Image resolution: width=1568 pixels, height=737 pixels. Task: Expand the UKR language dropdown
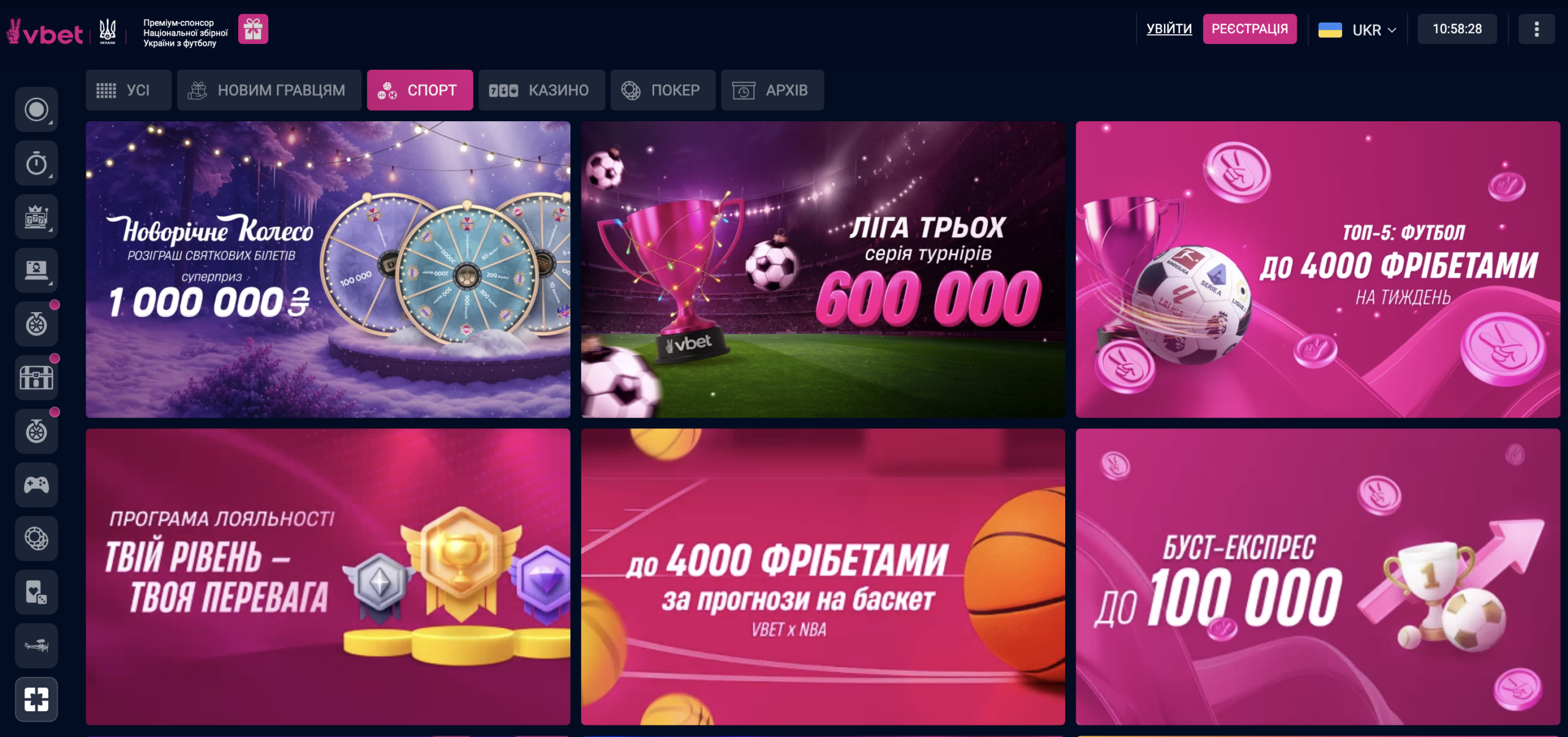click(x=1357, y=29)
